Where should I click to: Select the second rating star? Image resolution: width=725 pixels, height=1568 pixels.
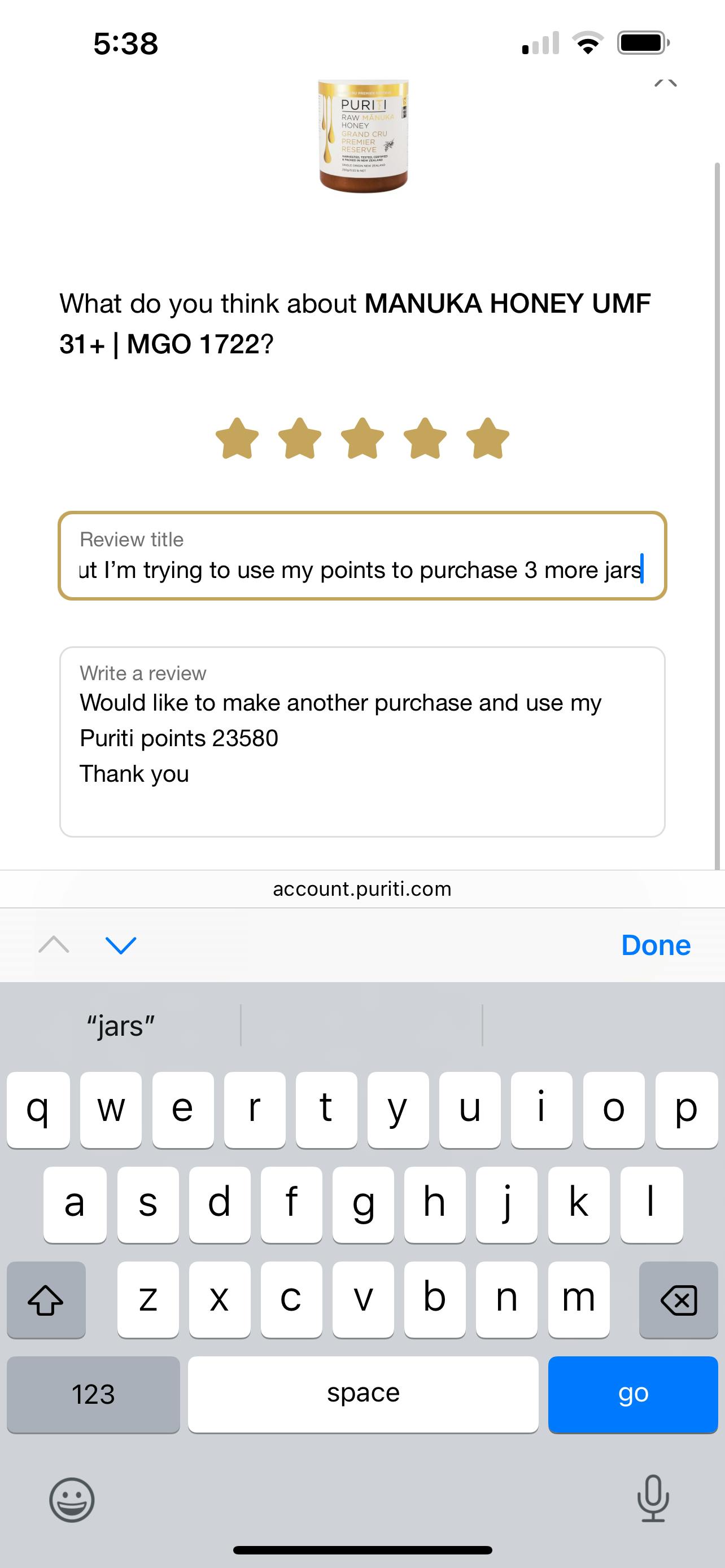[299, 438]
